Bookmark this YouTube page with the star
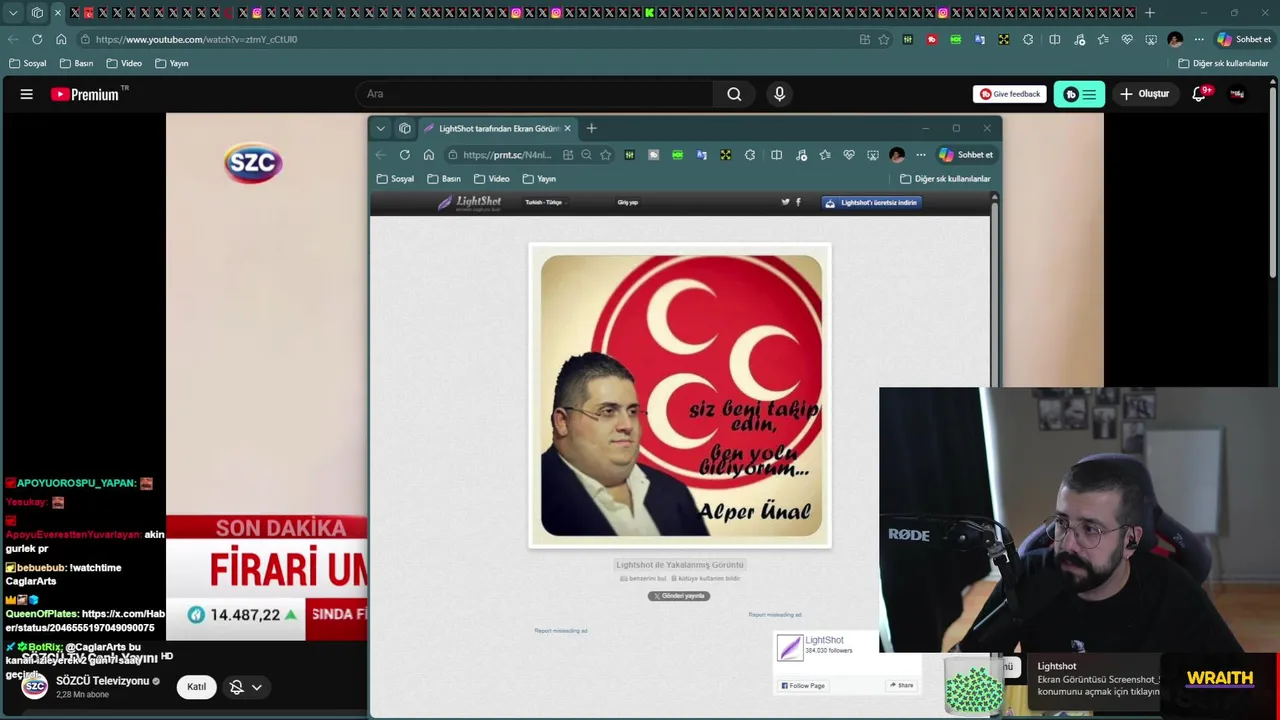 tap(884, 39)
